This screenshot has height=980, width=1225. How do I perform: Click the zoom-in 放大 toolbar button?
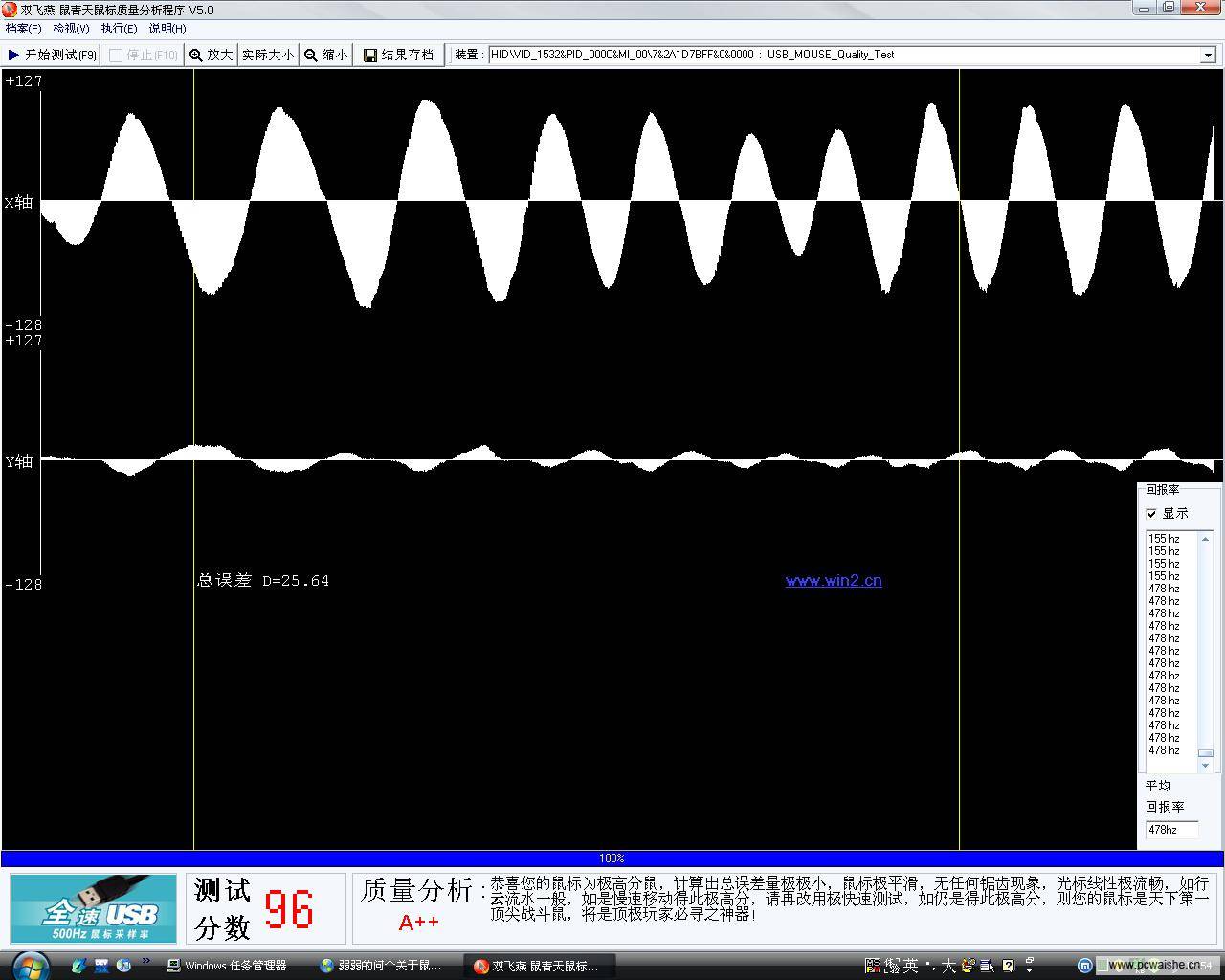pyautogui.click(x=211, y=55)
